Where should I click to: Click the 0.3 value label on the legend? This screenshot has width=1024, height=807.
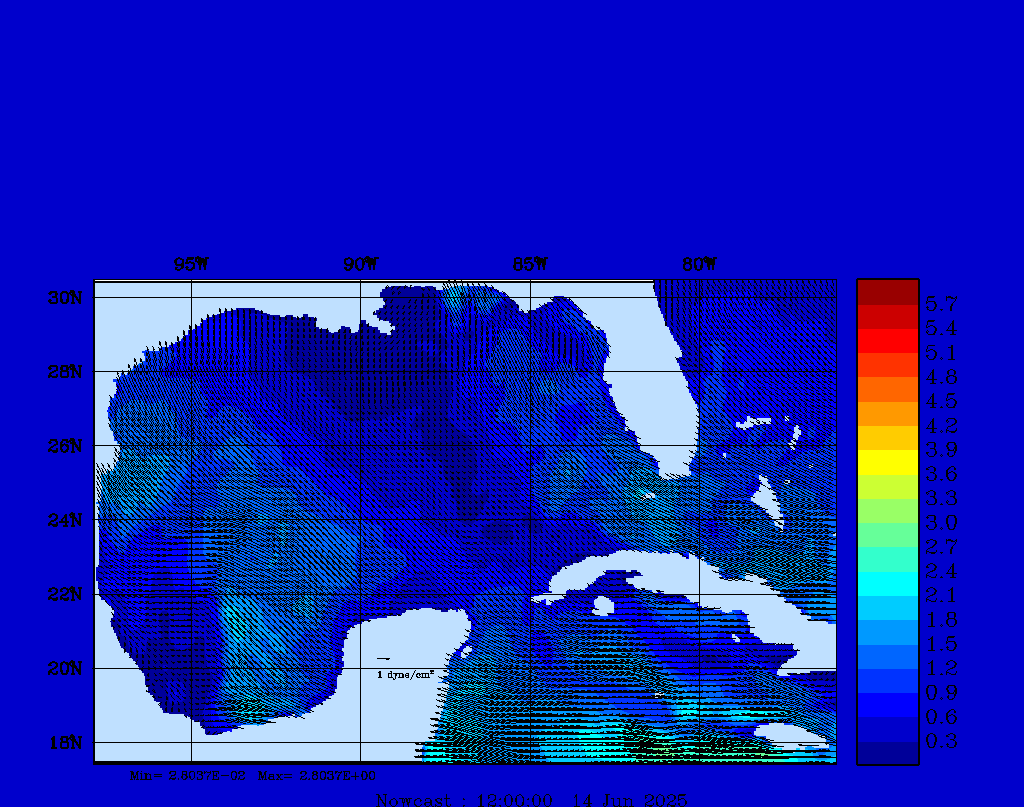(x=941, y=741)
